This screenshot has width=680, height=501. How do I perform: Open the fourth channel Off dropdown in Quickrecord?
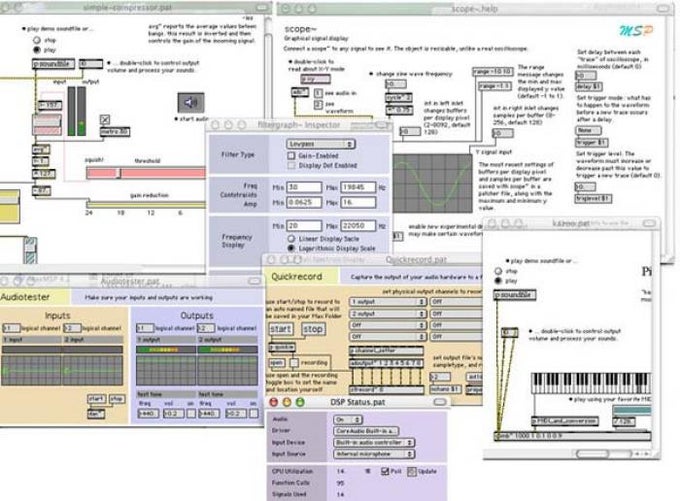click(x=388, y=337)
